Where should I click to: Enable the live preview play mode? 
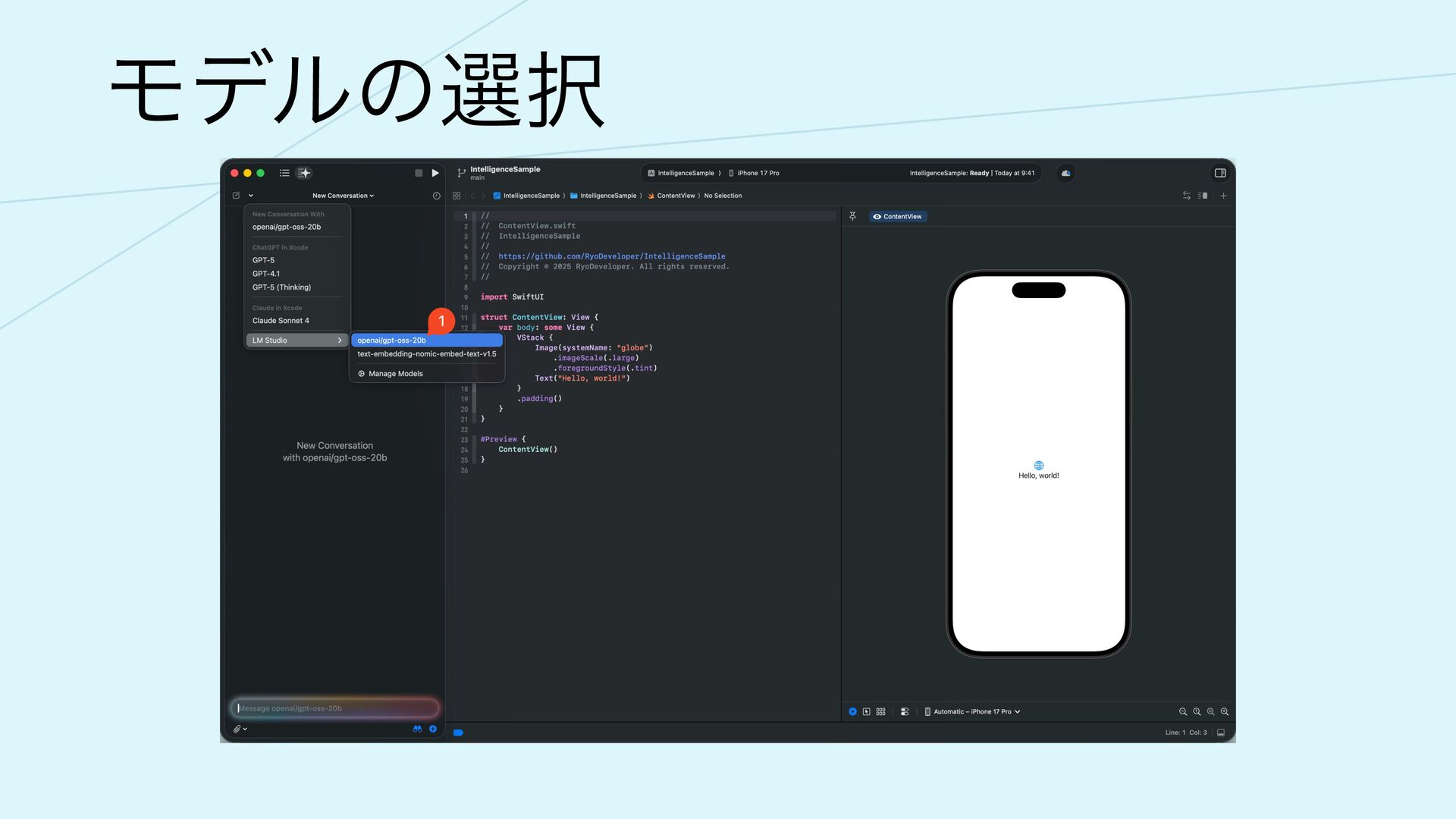852,711
